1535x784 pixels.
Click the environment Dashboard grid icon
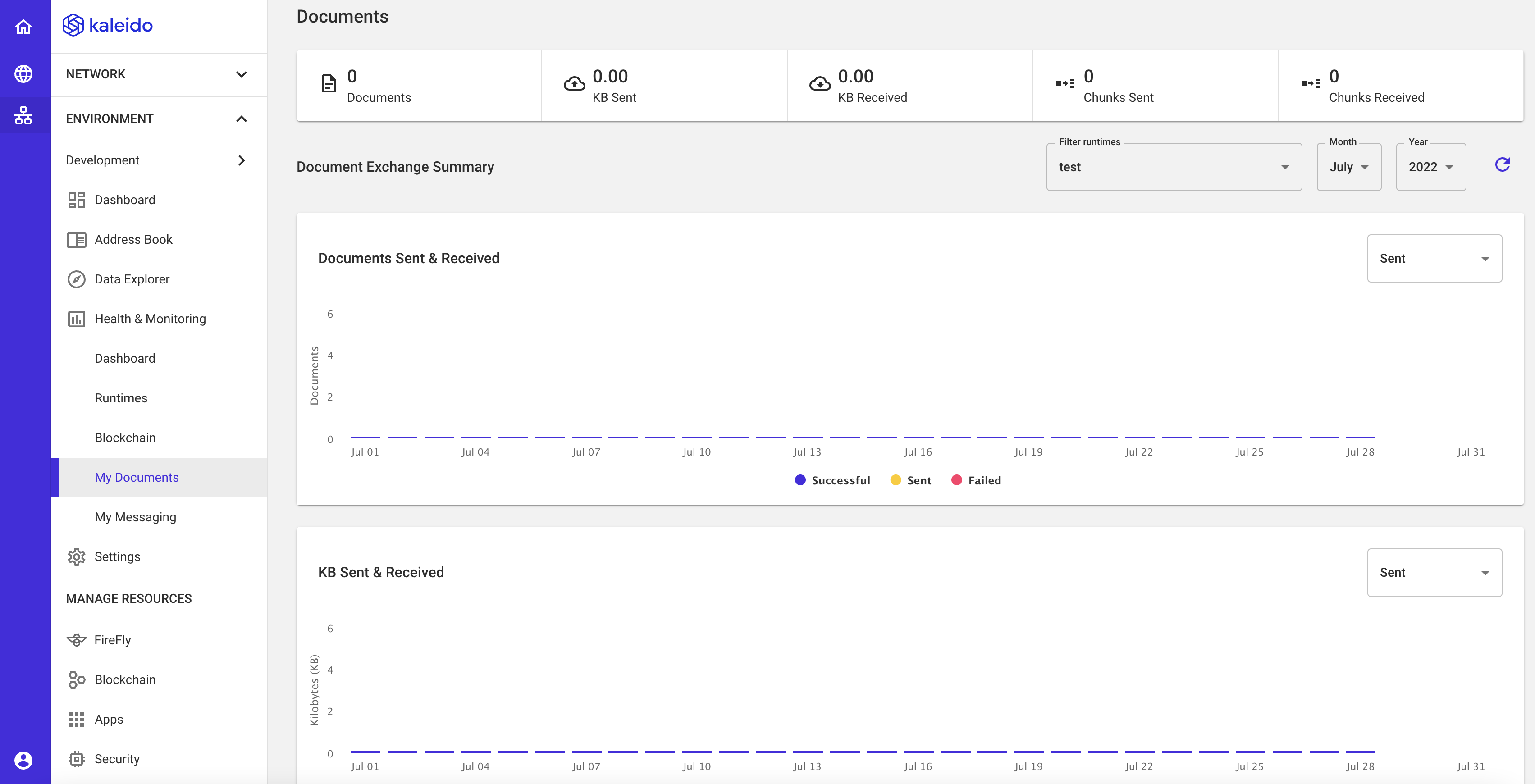coord(76,200)
